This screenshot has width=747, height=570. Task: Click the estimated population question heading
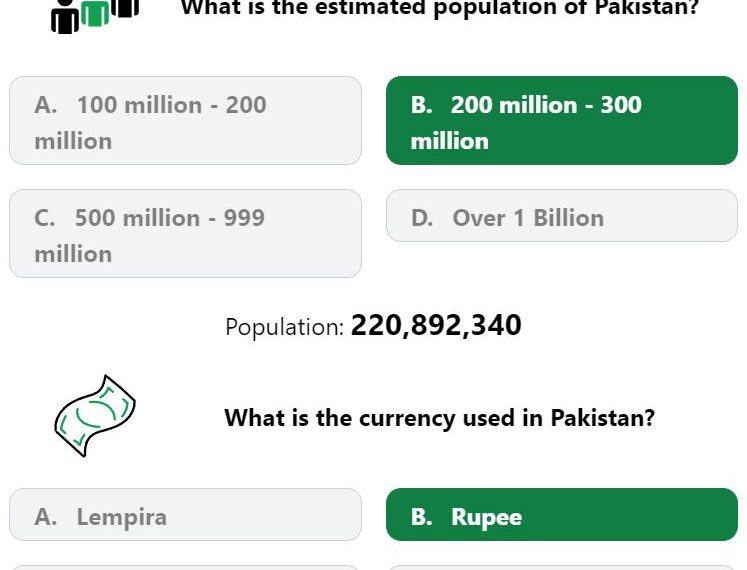tap(439, 9)
